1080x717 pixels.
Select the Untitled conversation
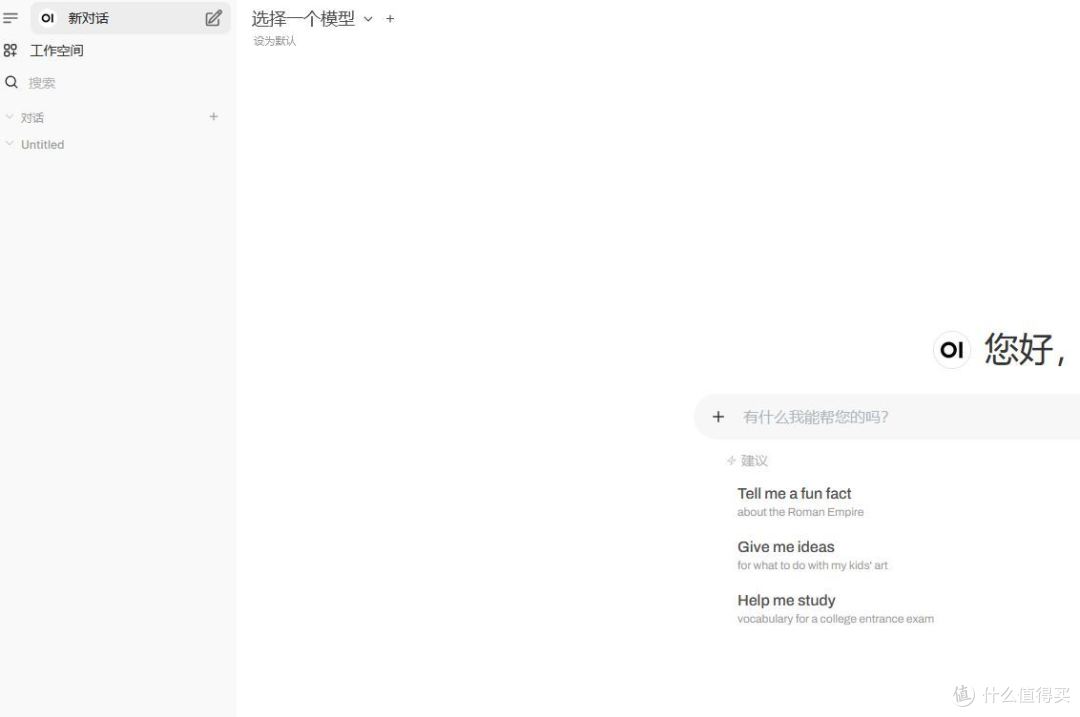point(44,144)
